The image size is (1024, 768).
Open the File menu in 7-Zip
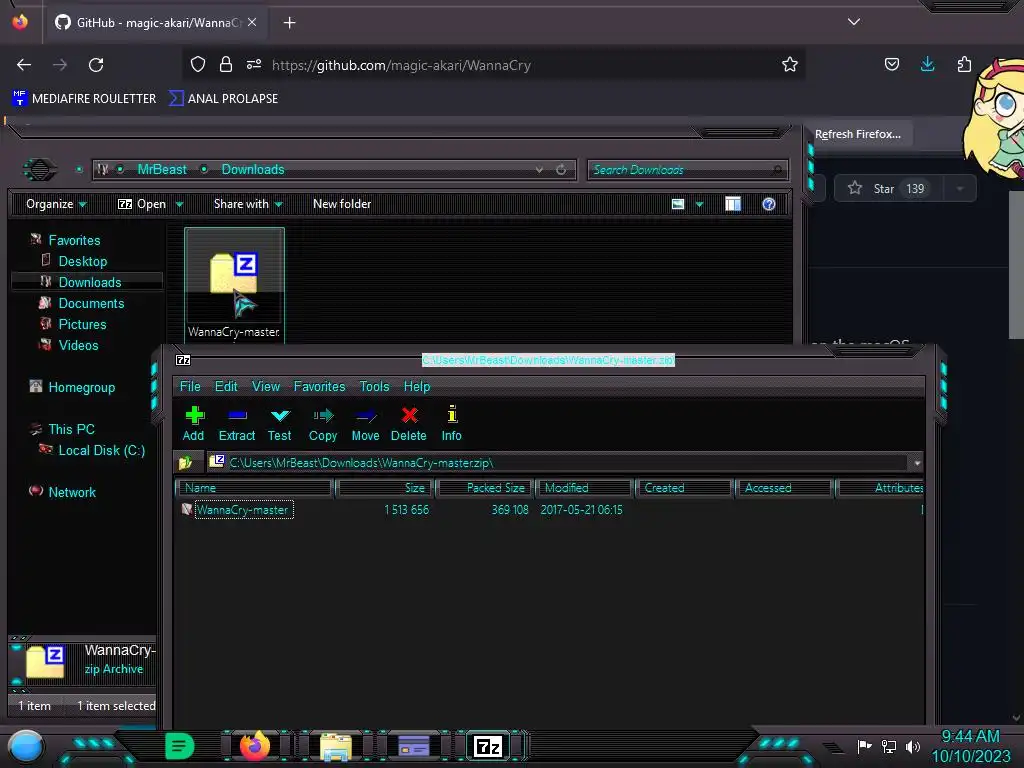(190, 387)
